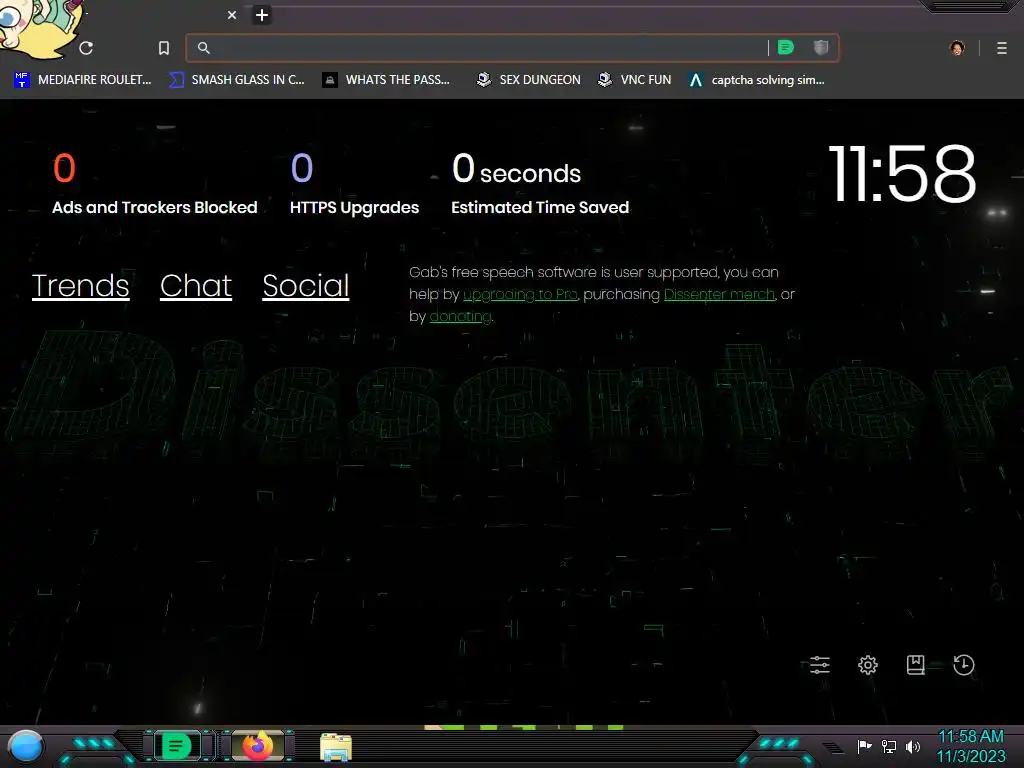The height and width of the screenshot is (768, 1024).
Task: Click the Ads and Trackers Blocked counter
Action: coord(155,184)
